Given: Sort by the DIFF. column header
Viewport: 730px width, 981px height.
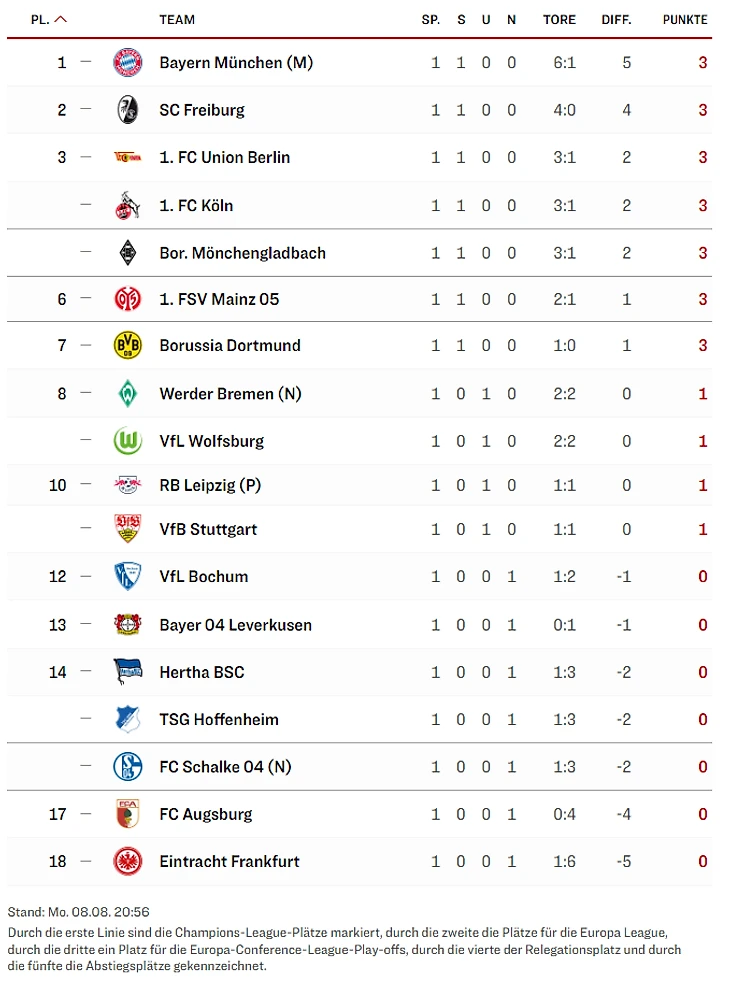Looking at the screenshot, I should pyautogui.click(x=616, y=20).
